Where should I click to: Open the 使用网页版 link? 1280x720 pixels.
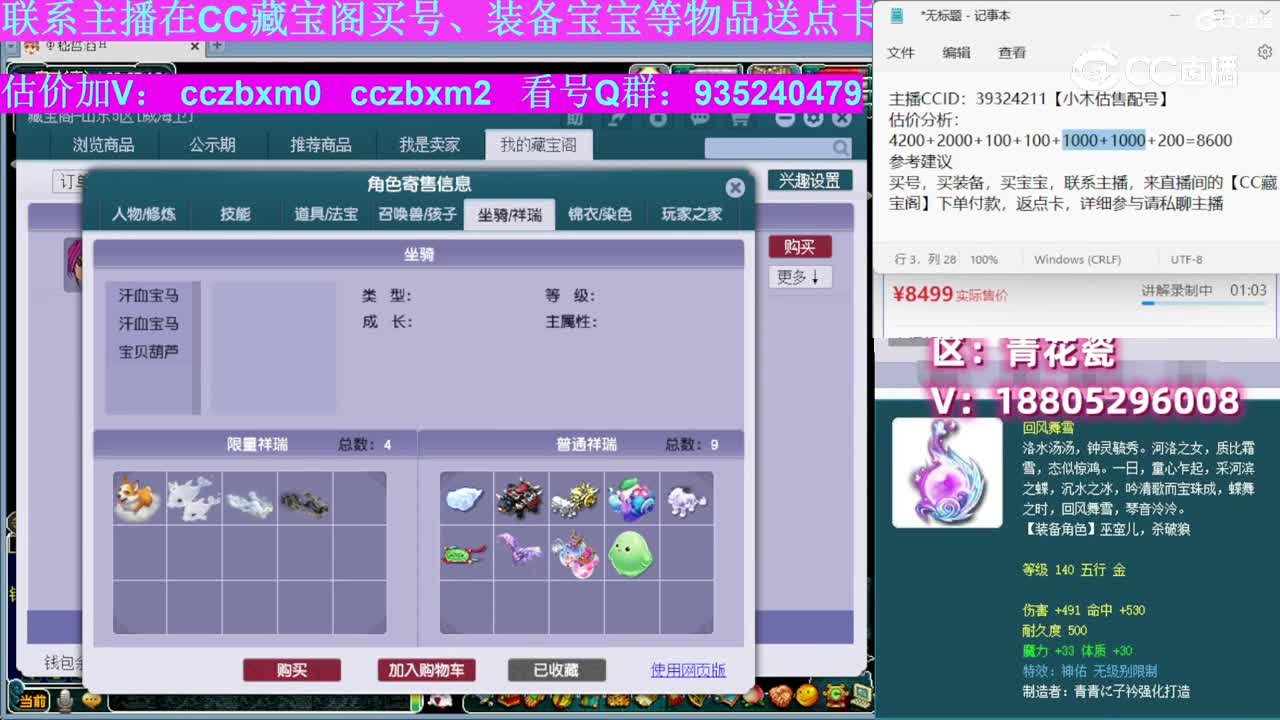(x=688, y=670)
